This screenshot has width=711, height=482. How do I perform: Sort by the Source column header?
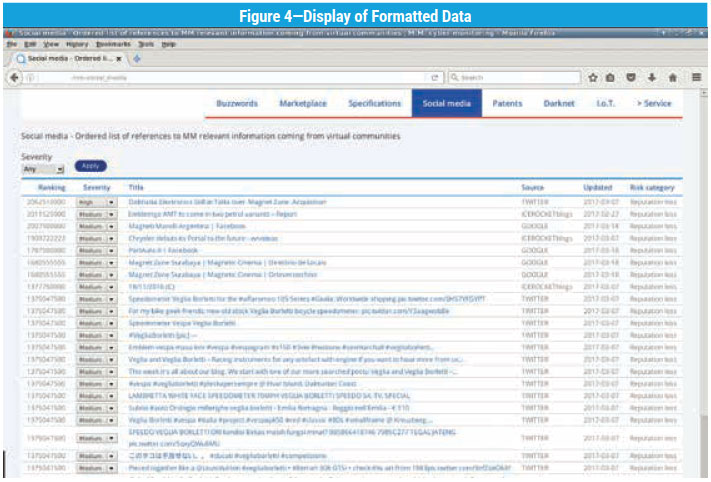coord(532,187)
